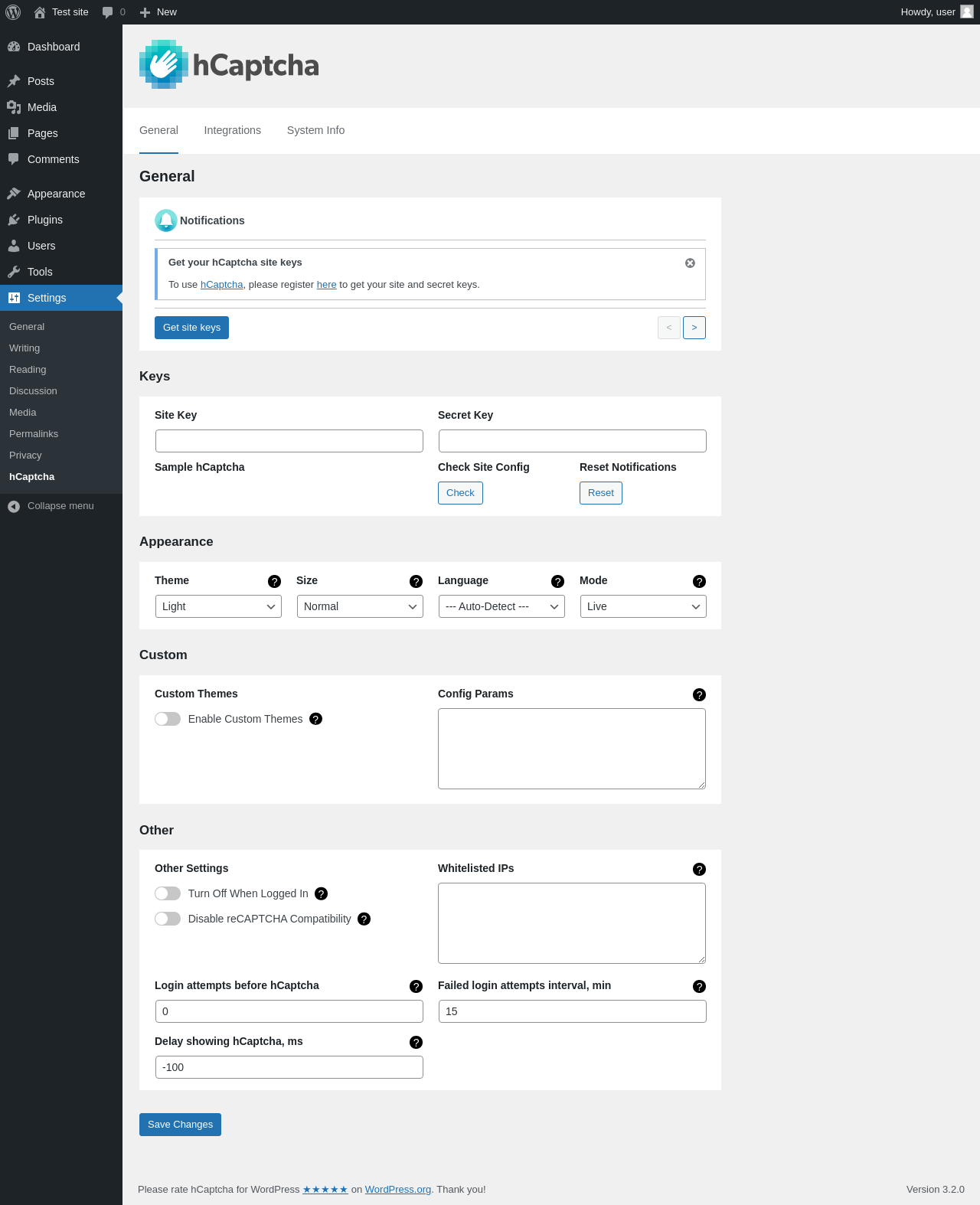Viewport: 980px width, 1205px height.
Task: Open Users in the sidebar
Action: tap(61, 246)
